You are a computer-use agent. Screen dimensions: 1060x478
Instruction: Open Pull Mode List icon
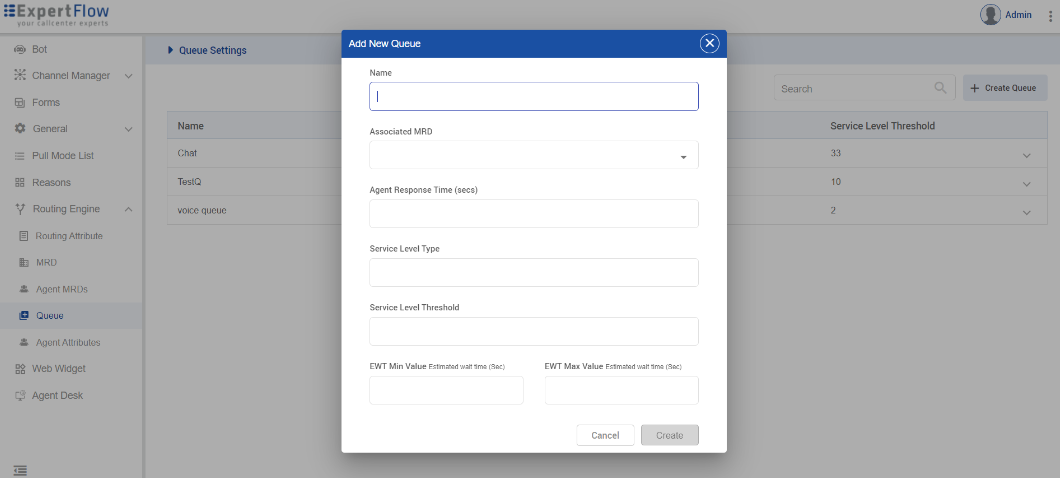tap(20, 156)
